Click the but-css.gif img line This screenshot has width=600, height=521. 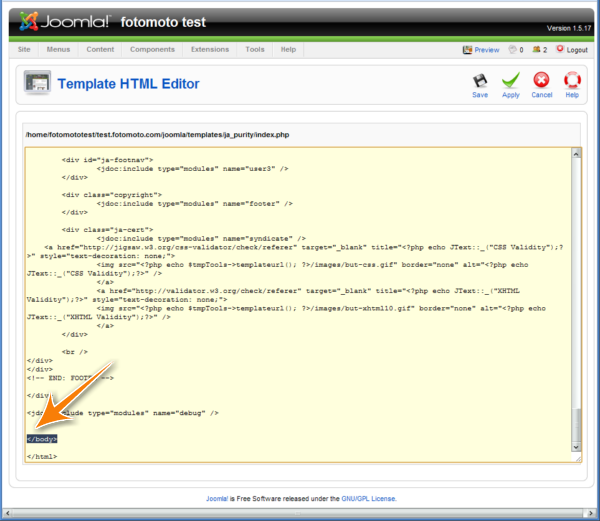coord(312,265)
